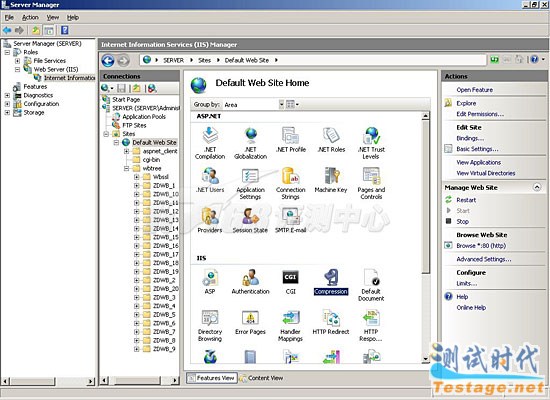Open the .NET Users feature
Screen dimensions: 550x400
click(x=210, y=180)
